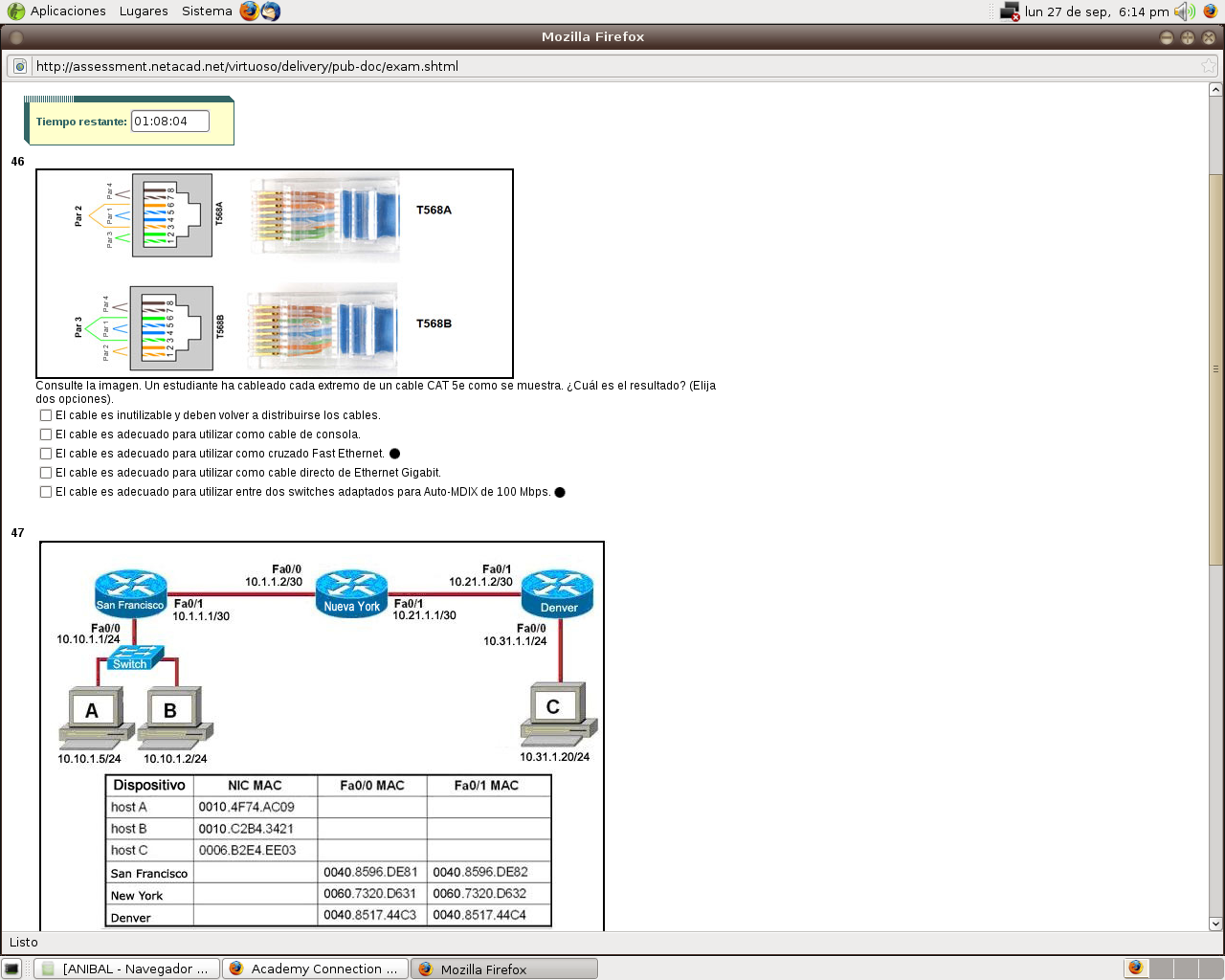1225x980 pixels.
Task: Check 'cruzado Fast Ethernet' option
Action: [46, 454]
